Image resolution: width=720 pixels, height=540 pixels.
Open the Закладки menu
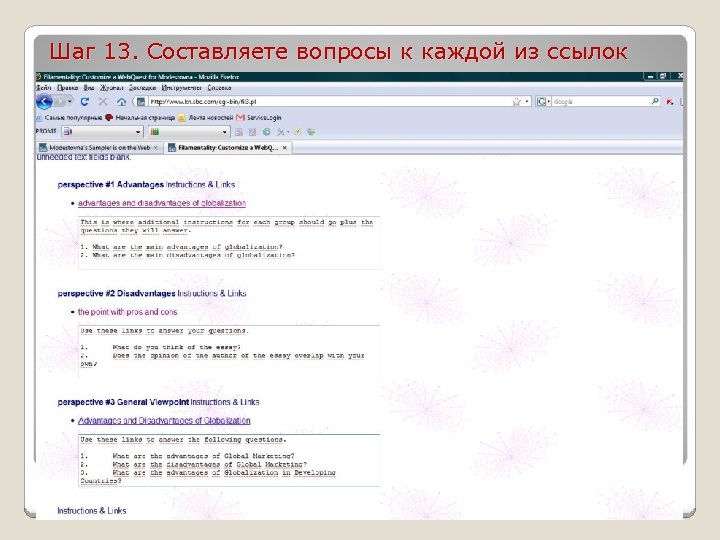click(142, 88)
